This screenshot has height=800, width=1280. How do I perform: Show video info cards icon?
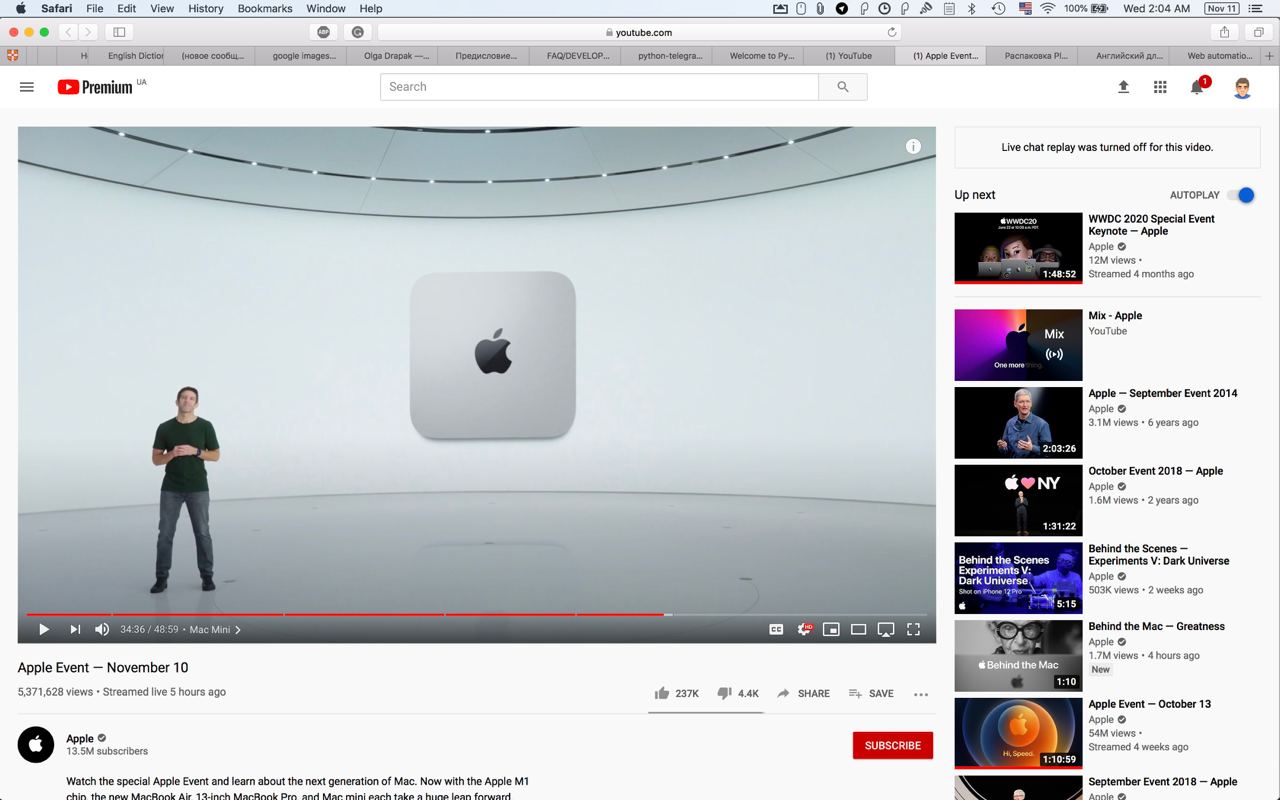point(913,146)
